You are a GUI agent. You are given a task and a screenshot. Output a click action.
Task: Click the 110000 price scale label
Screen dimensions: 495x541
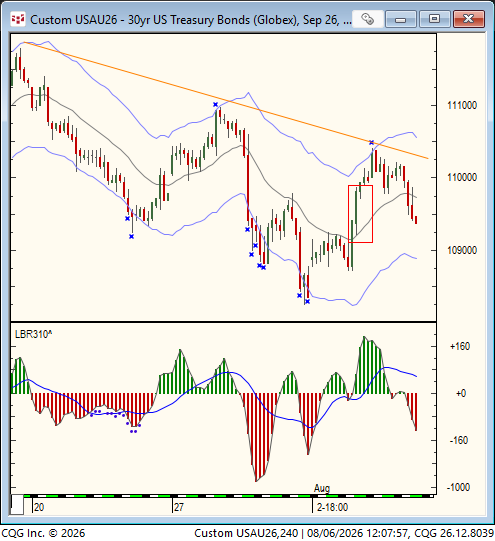click(x=462, y=177)
